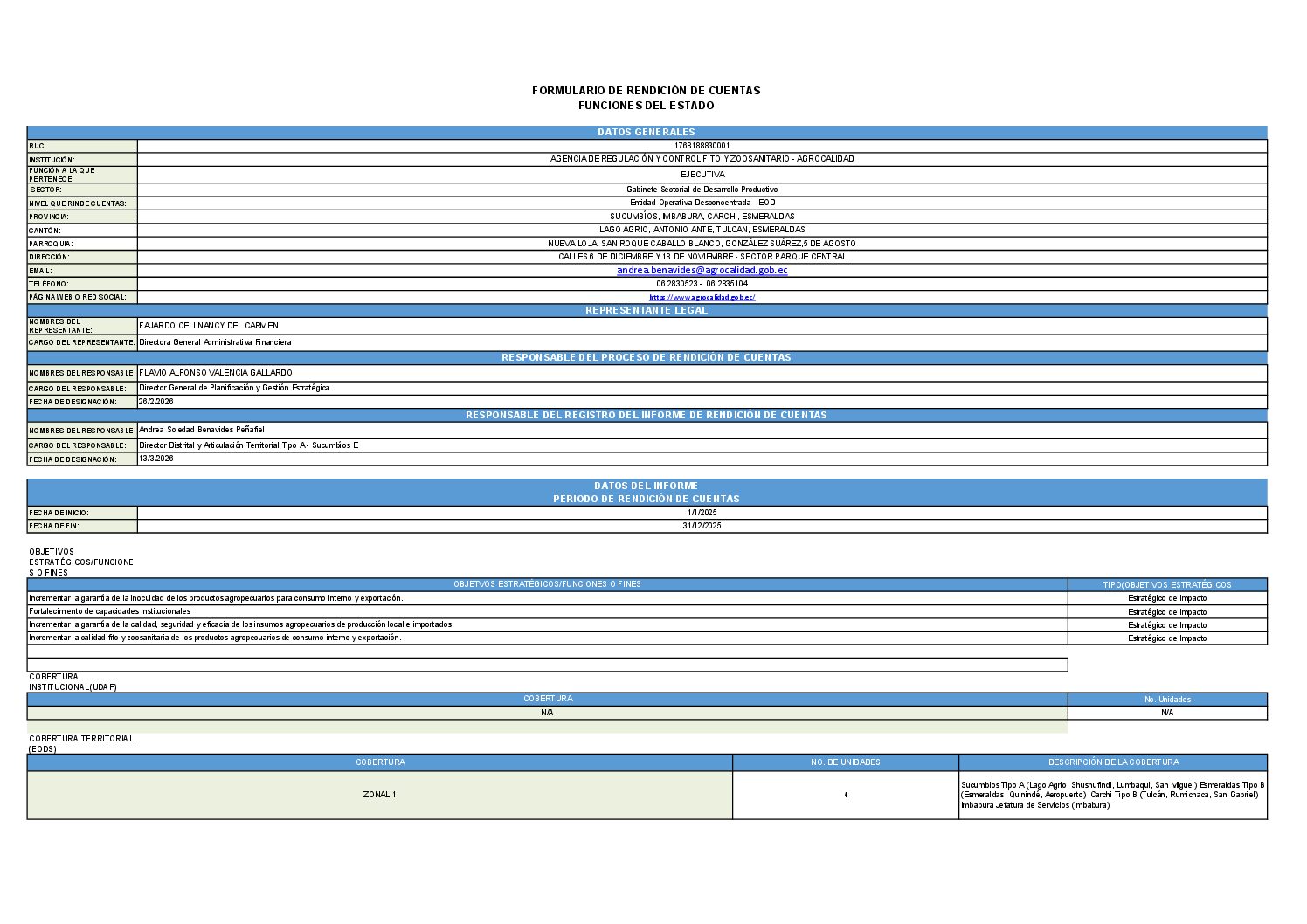Select the EJECUTIVA function value cell

(702, 175)
